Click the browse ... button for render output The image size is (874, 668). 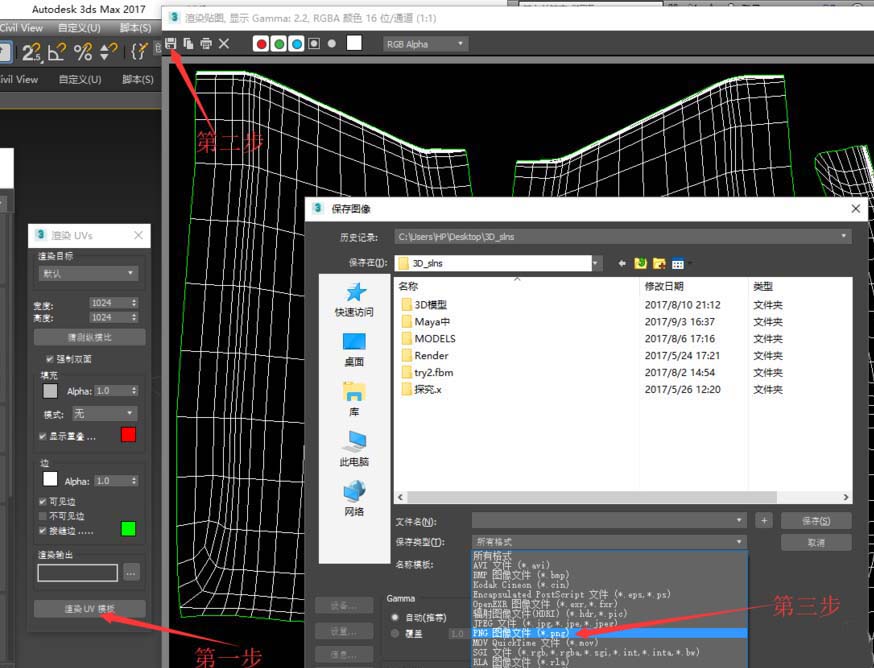[x=132, y=573]
